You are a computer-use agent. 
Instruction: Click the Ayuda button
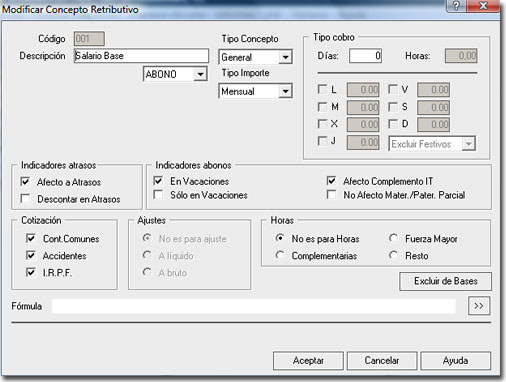click(x=456, y=361)
